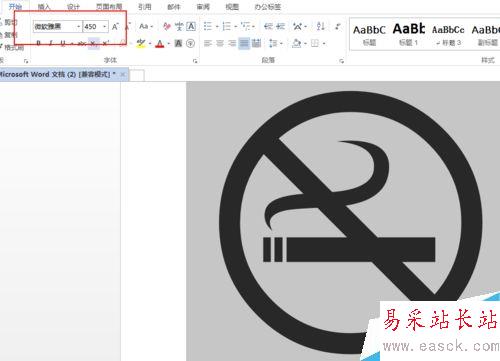Toggle subscript formatting
Screen dimensions: 500x361
pyautogui.click(x=94, y=43)
